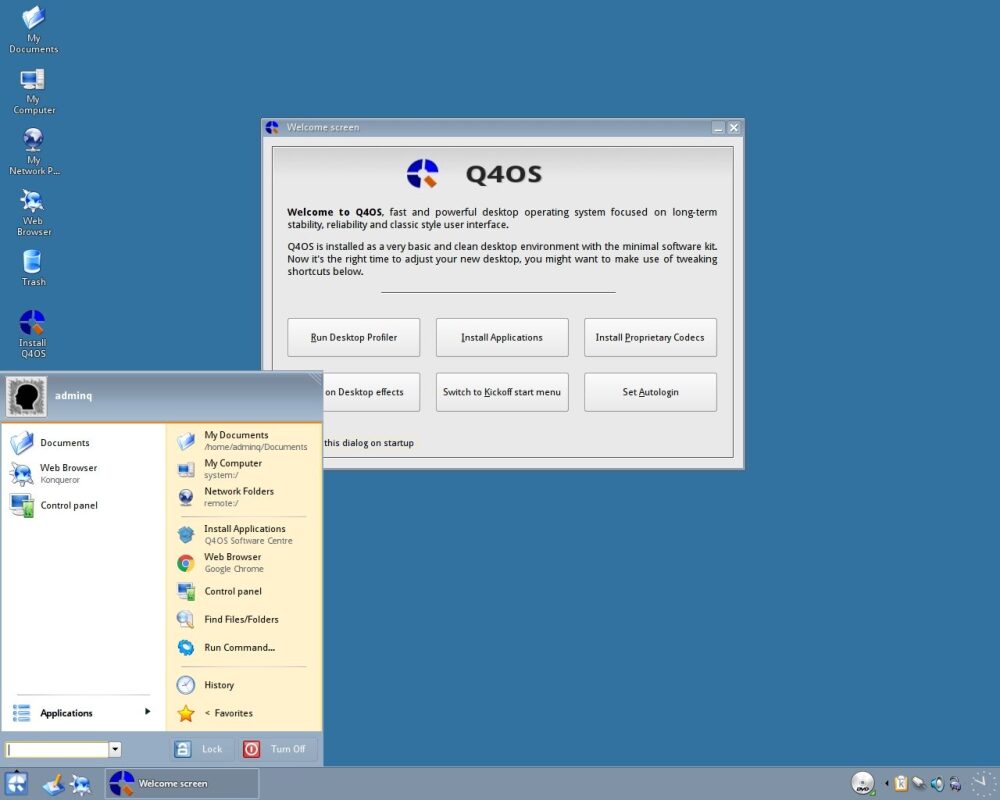Click Run Desktop Profiler button
Image resolution: width=1000 pixels, height=800 pixels.
click(x=353, y=337)
